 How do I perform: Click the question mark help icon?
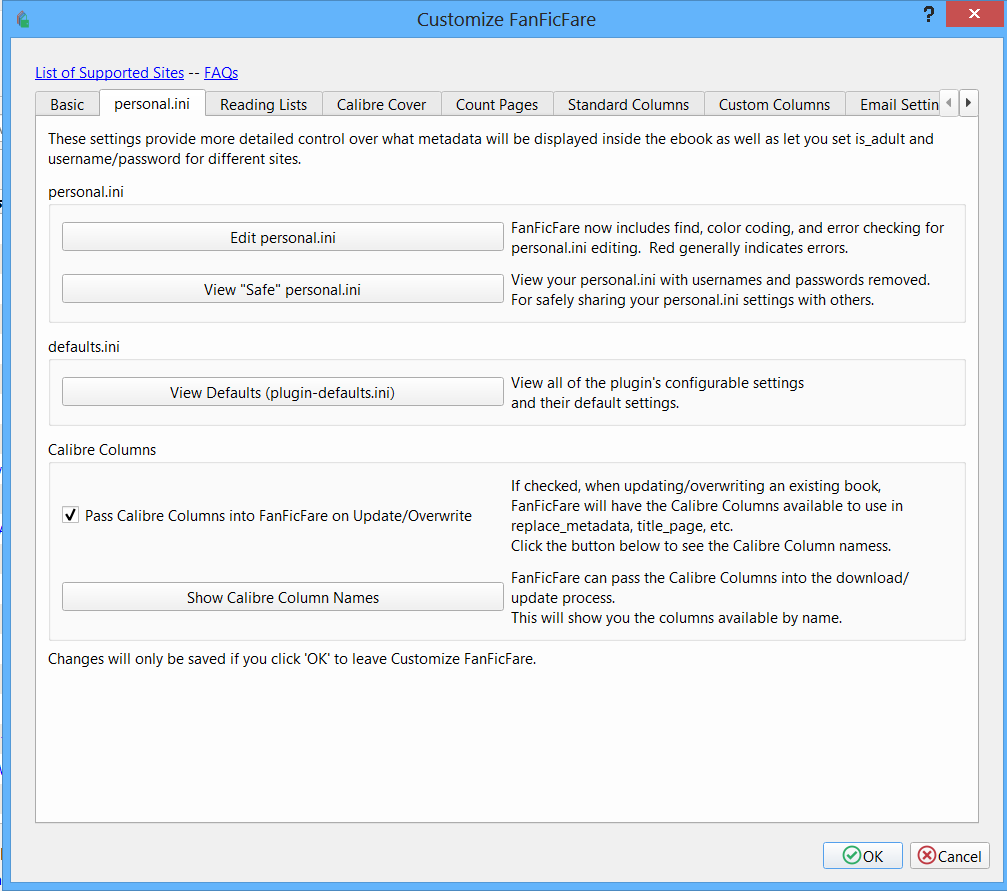928,15
